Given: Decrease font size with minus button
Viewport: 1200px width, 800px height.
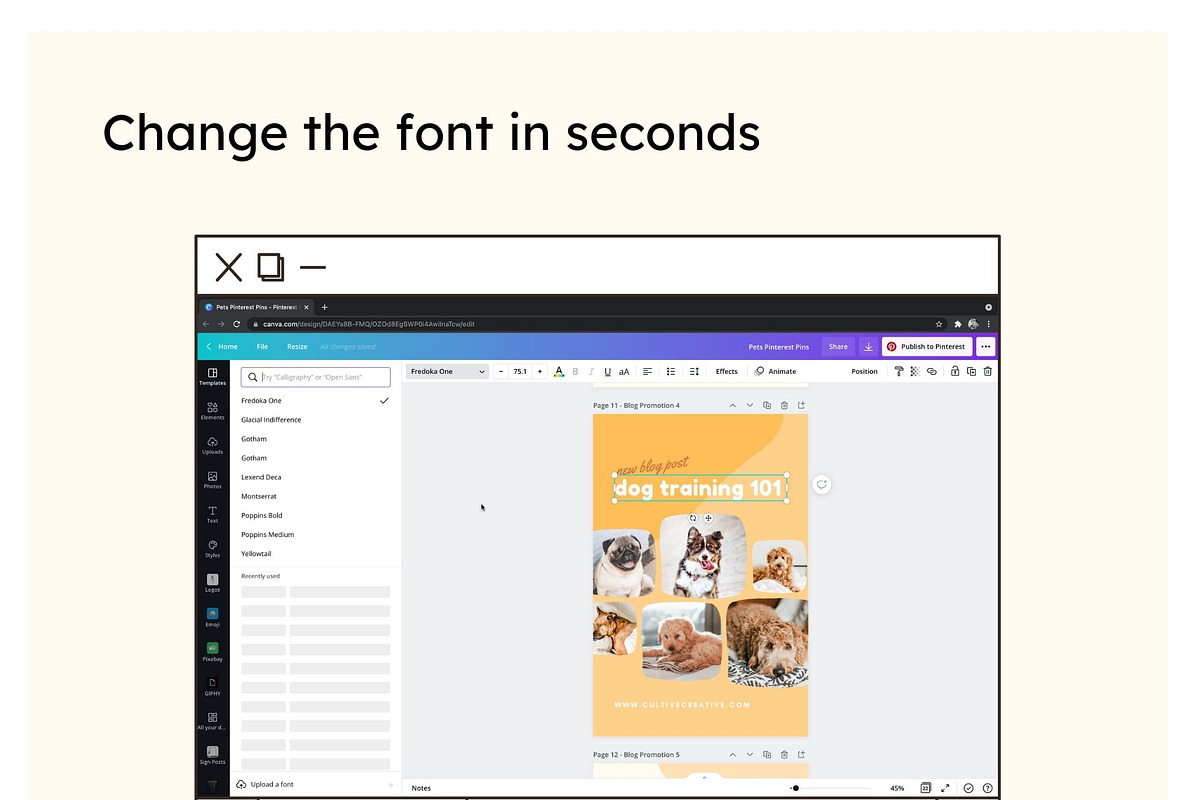Looking at the screenshot, I should [x=502, y=371].
